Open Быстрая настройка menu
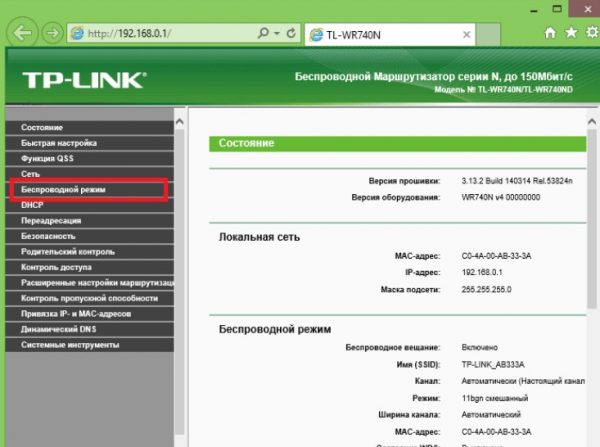Image resolution: width=600 pixels, height=447 pixels. coord(90,143)
